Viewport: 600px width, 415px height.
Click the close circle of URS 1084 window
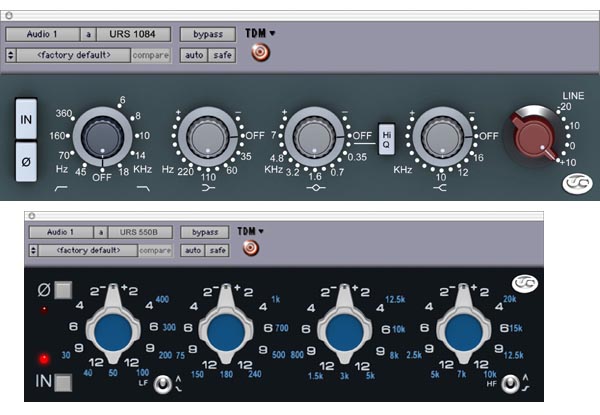9,16
